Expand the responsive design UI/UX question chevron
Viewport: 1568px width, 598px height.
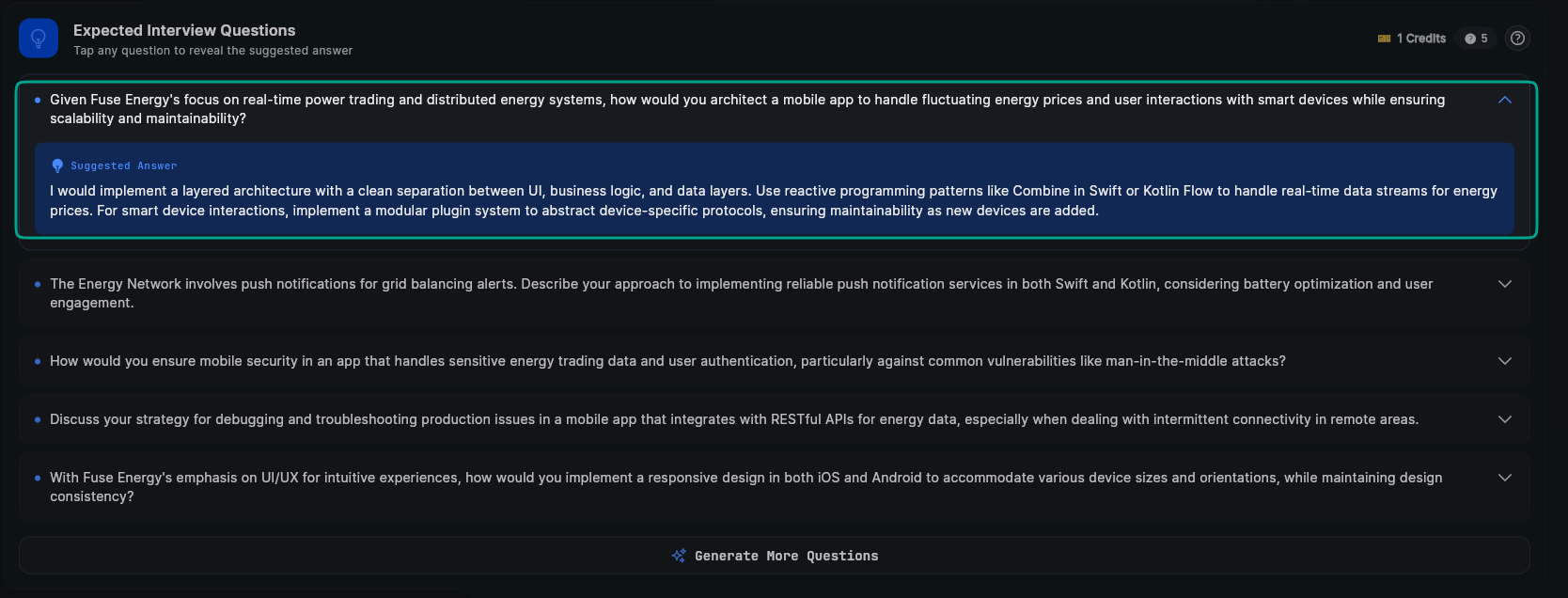point(1504,478)
